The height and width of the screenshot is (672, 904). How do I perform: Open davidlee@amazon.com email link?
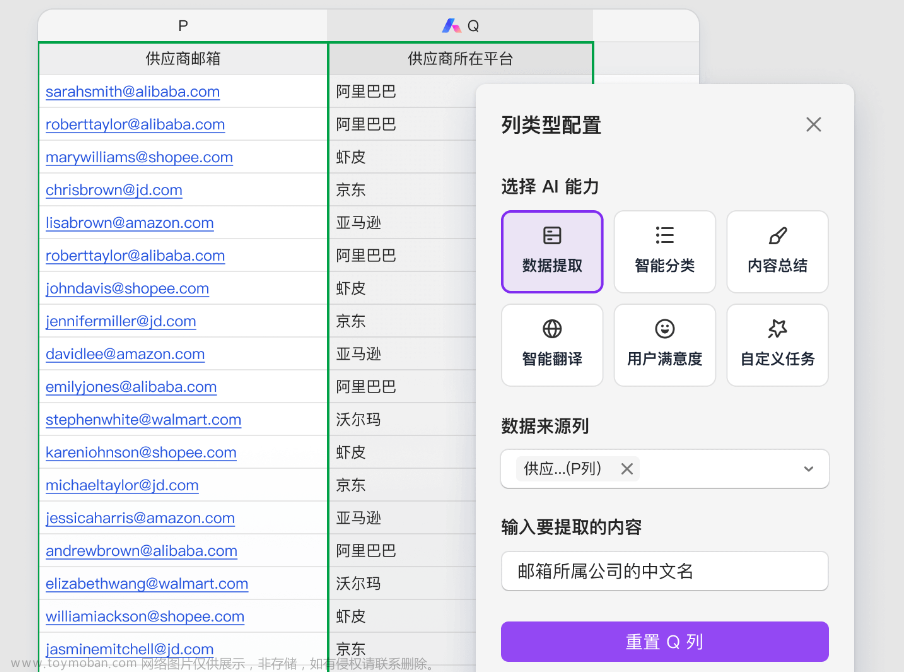pyautogui.click(x=125, y=354)
